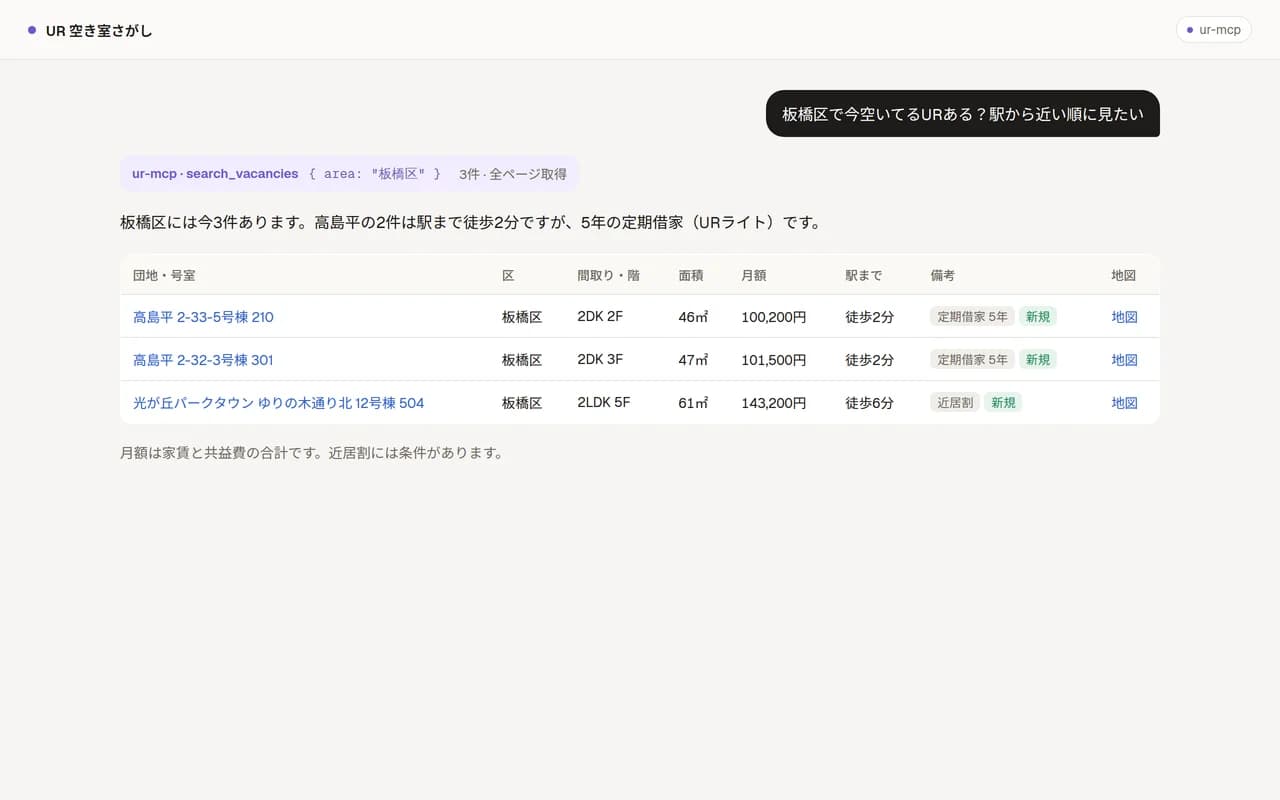Click 定期借家 5年 tag in the 210 row
Viewport: 1280px width, 800px height.
click(972, 317)
